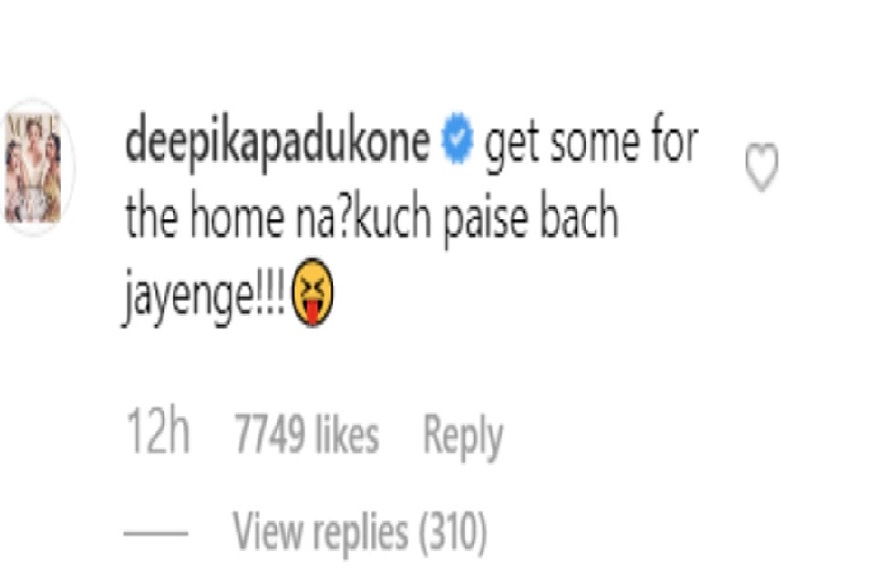Image resolution: width=875 pixels, height=583 pixels.
Task: Show all 310 replies
Action: pos(360,532)
